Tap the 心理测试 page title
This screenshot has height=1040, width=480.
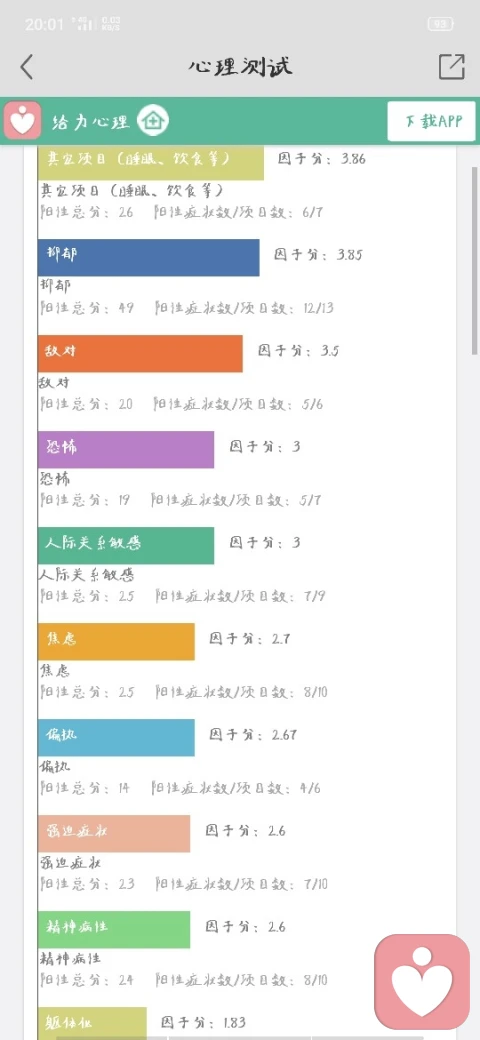pos(240,67)
